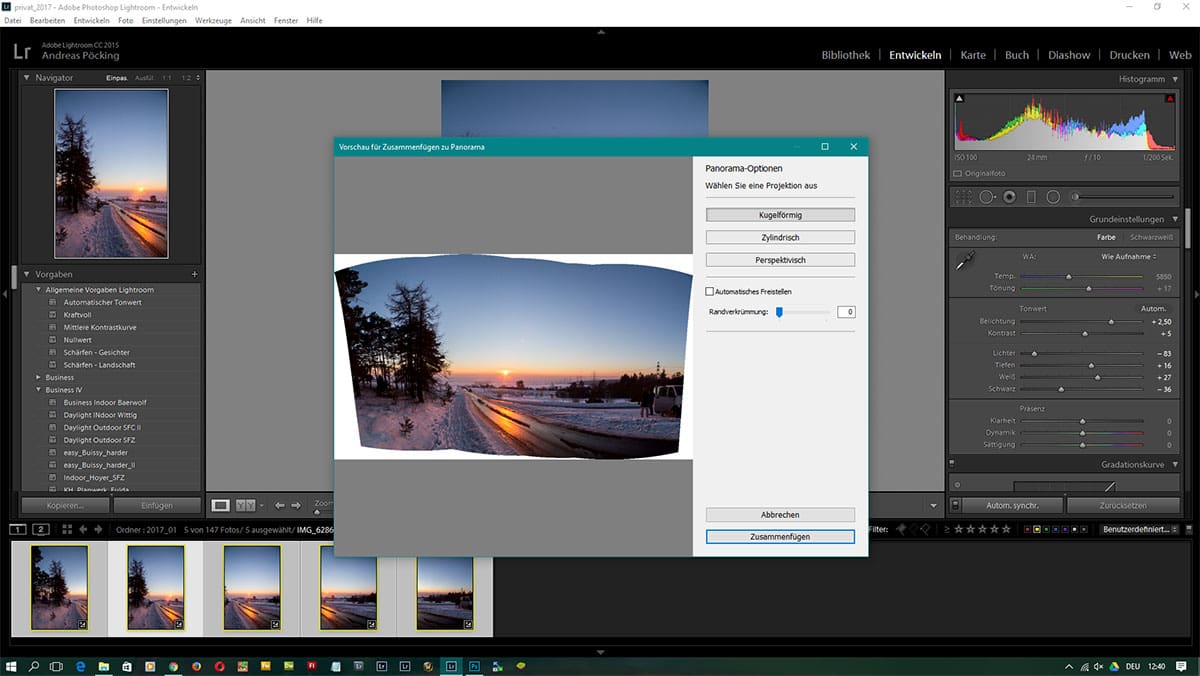
Task: Collapse the Navigator panel
Action: click(26, 77)
